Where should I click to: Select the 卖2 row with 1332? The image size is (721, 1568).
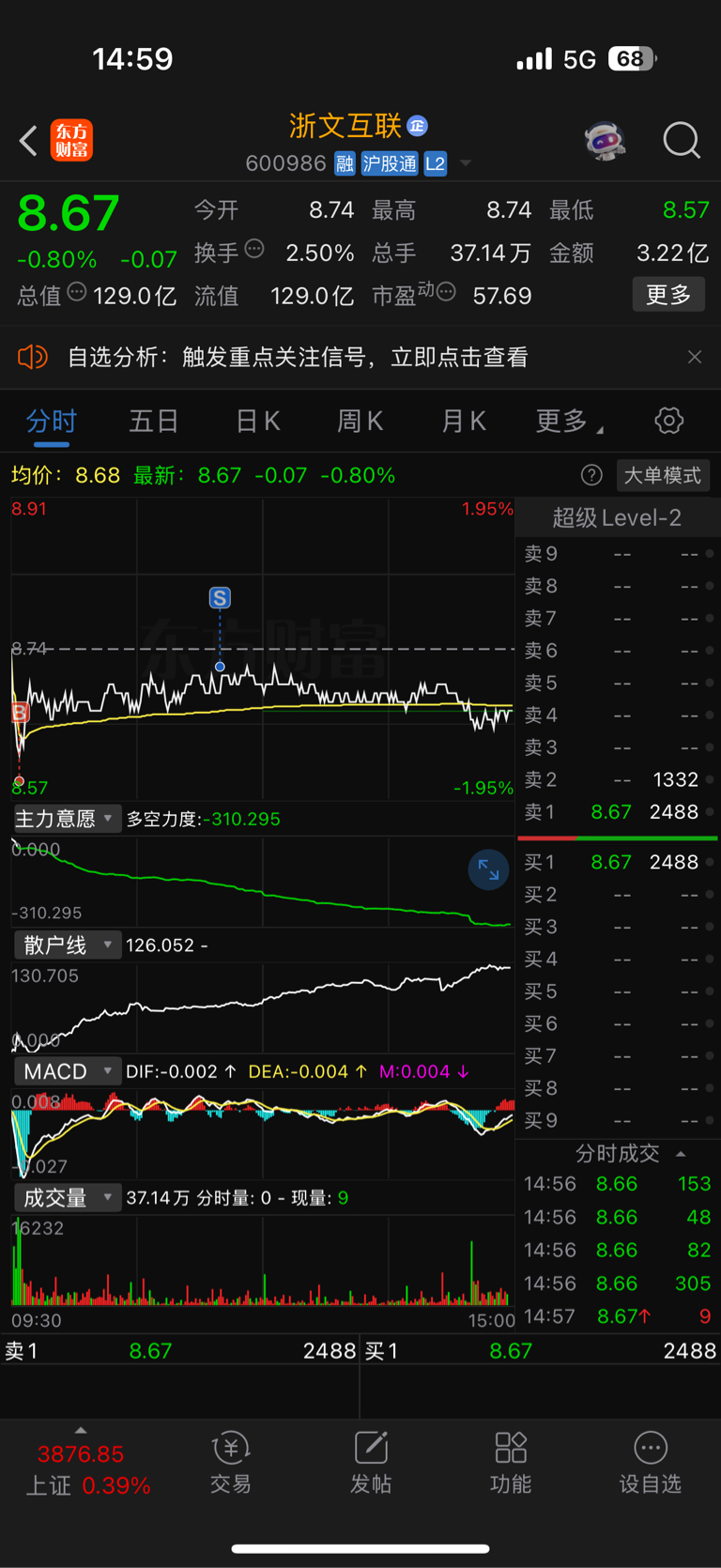pos(617,779)
